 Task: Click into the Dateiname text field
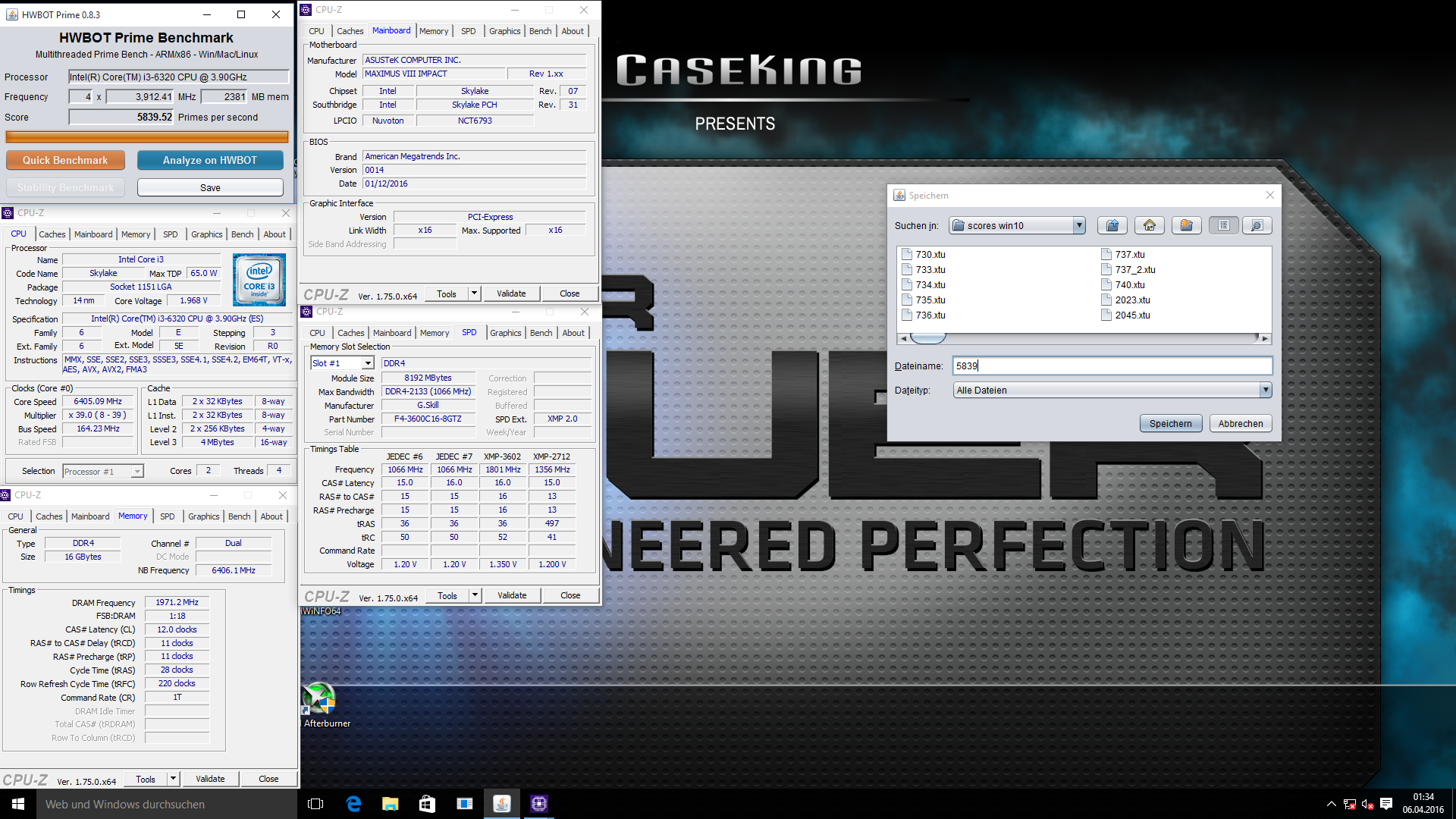point(1112,366)
